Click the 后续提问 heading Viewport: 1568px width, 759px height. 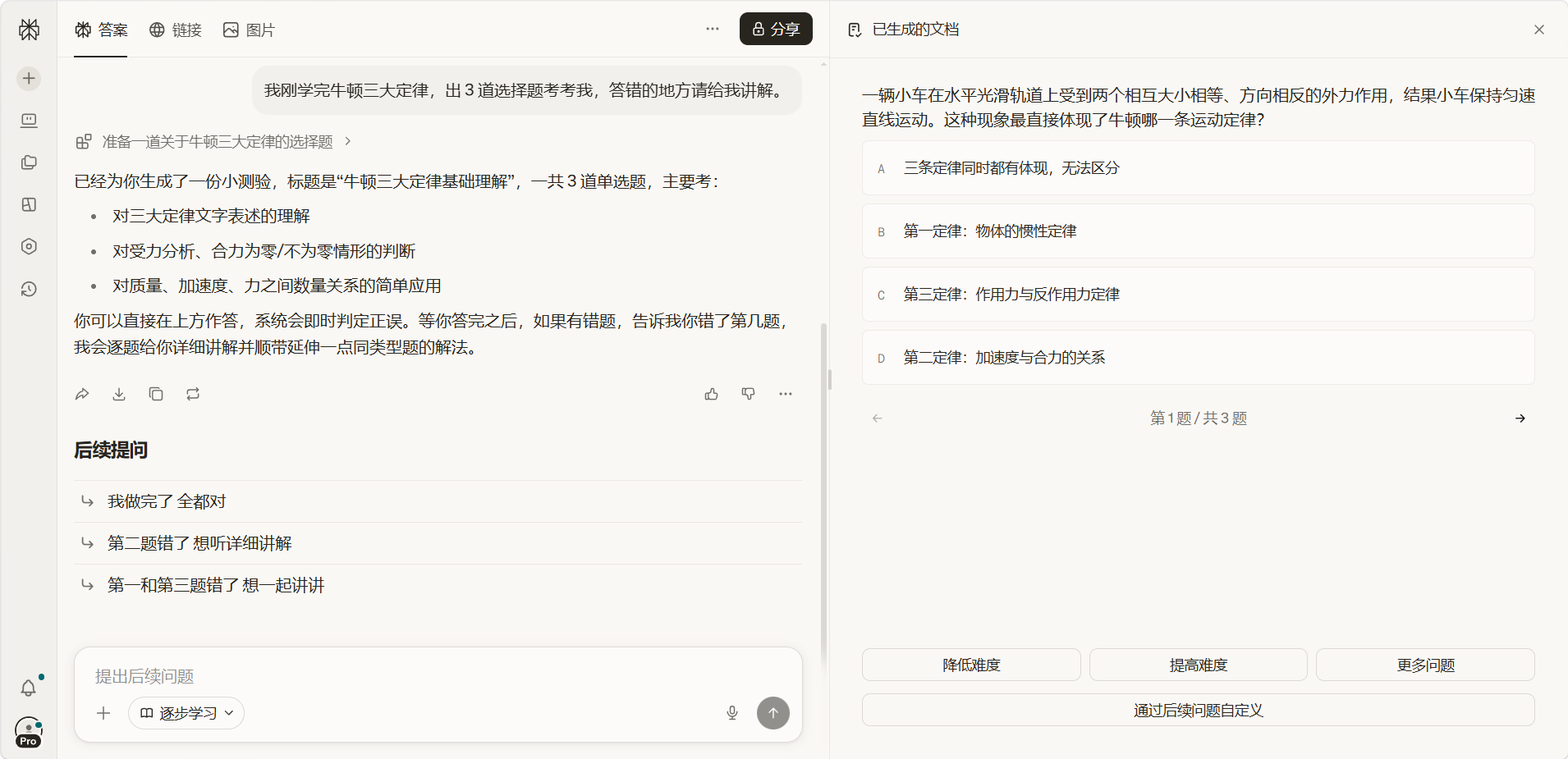click(x=111, y=450)
